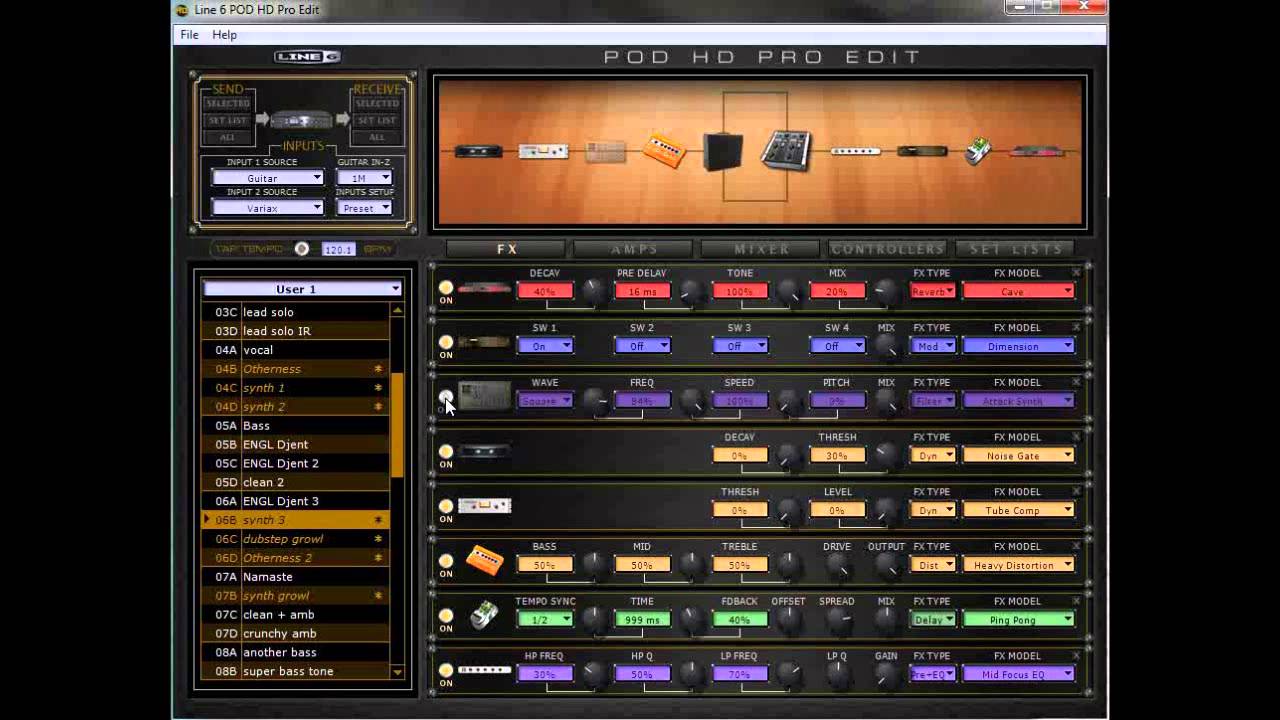
Task: Click the POD device icon in send/receive panel
Action: (301, 120)
